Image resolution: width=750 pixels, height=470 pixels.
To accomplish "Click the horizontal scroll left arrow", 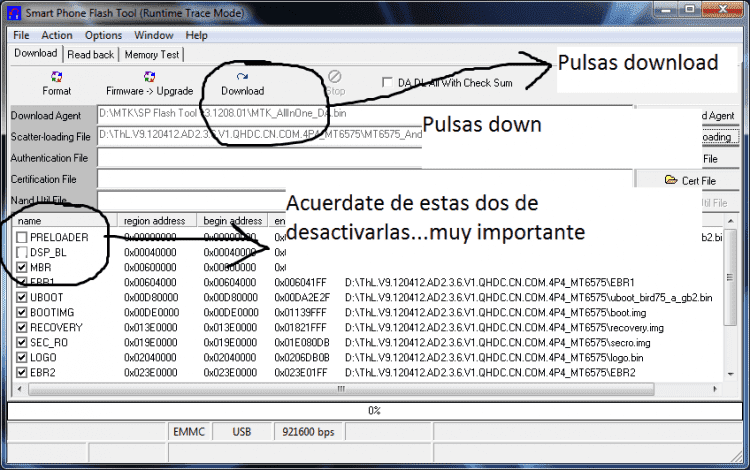I will tap(20, 389).
